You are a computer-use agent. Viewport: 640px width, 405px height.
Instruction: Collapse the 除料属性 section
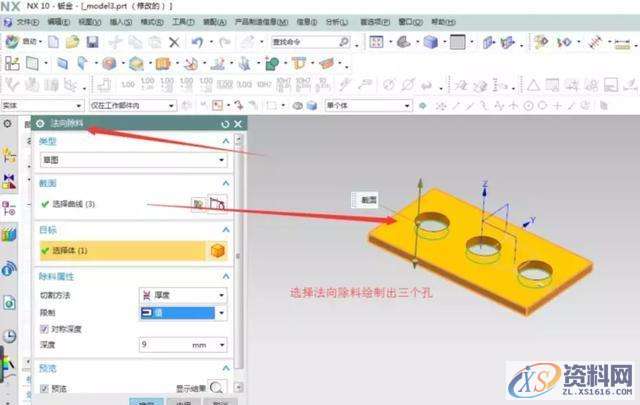[226, 276]
